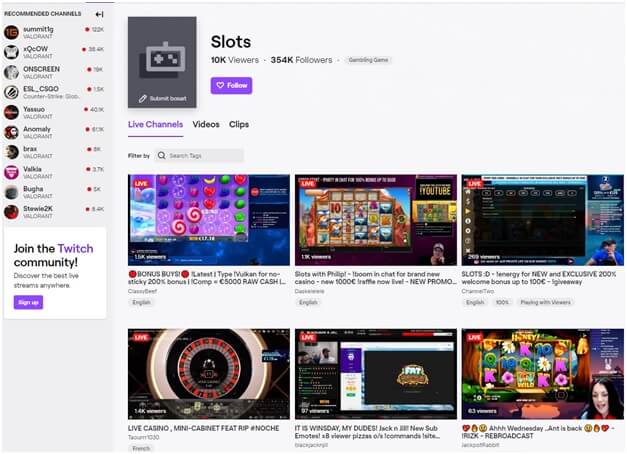Open Slots with Philip stream thumbnail

coord(376,220)
